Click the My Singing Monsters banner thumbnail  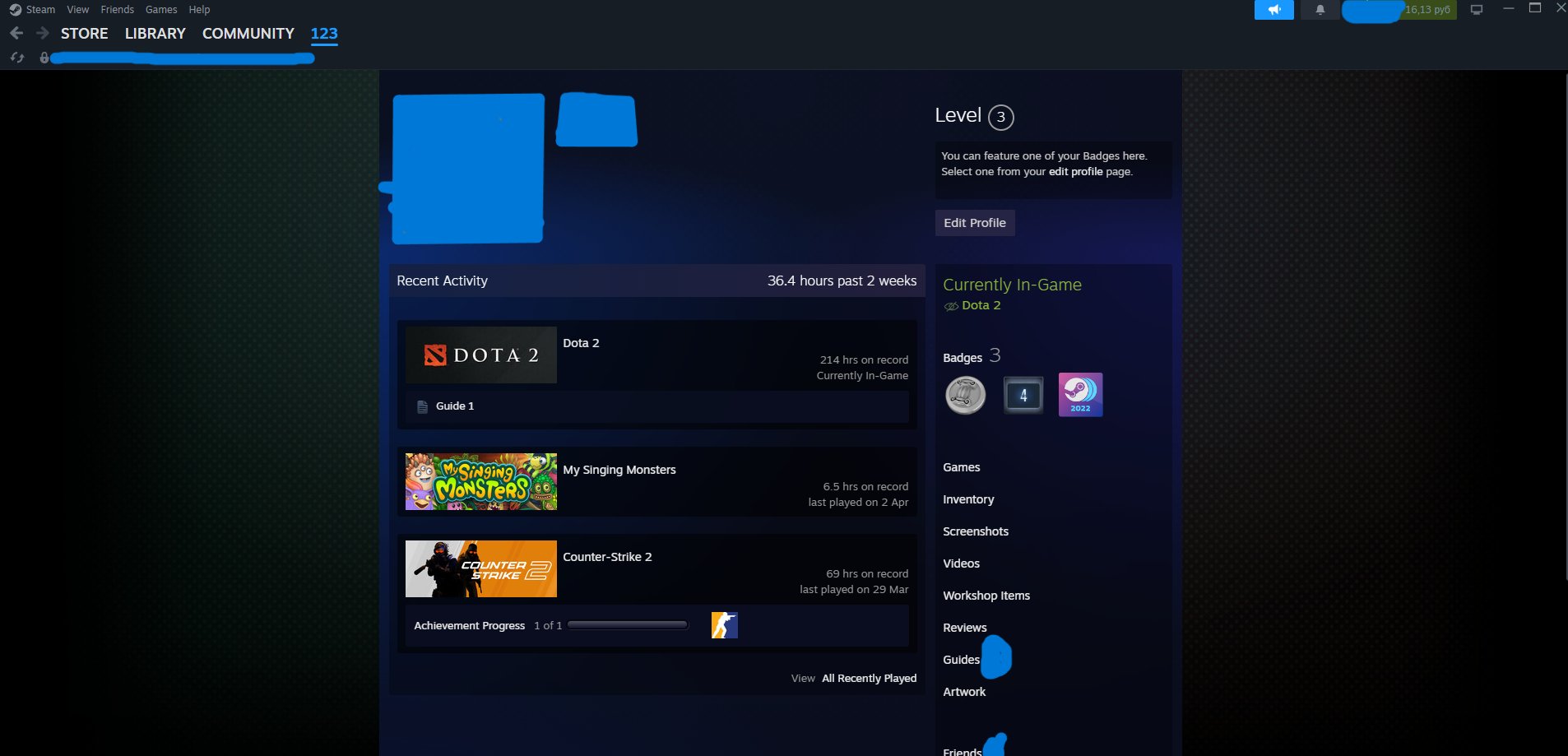481,481
